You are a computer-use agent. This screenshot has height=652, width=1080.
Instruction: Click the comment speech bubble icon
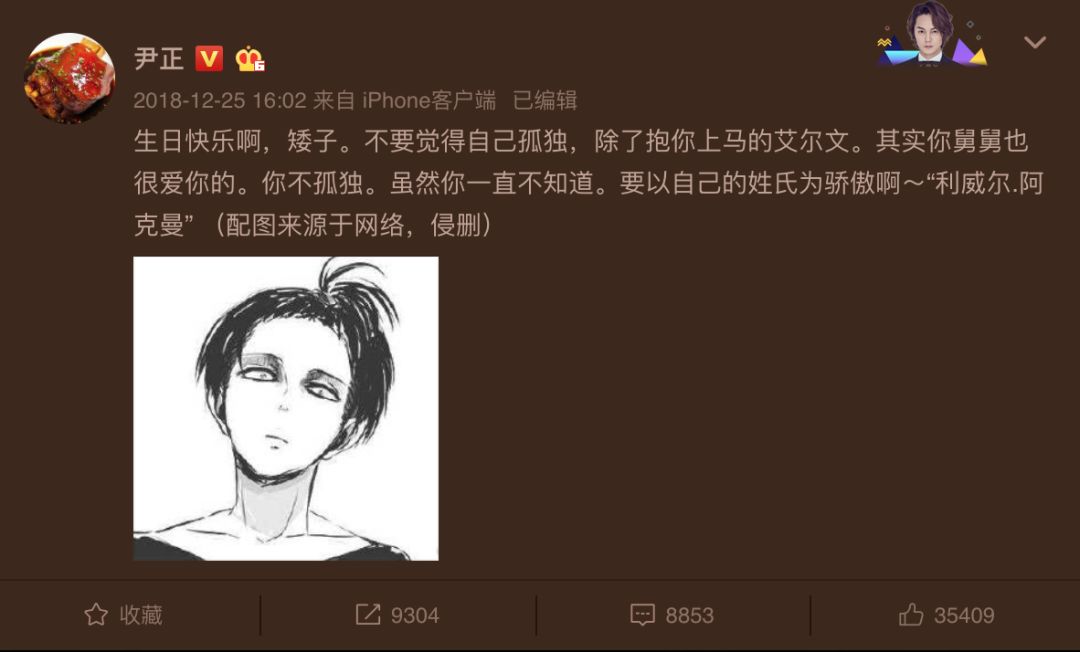[x=642, y=614]
